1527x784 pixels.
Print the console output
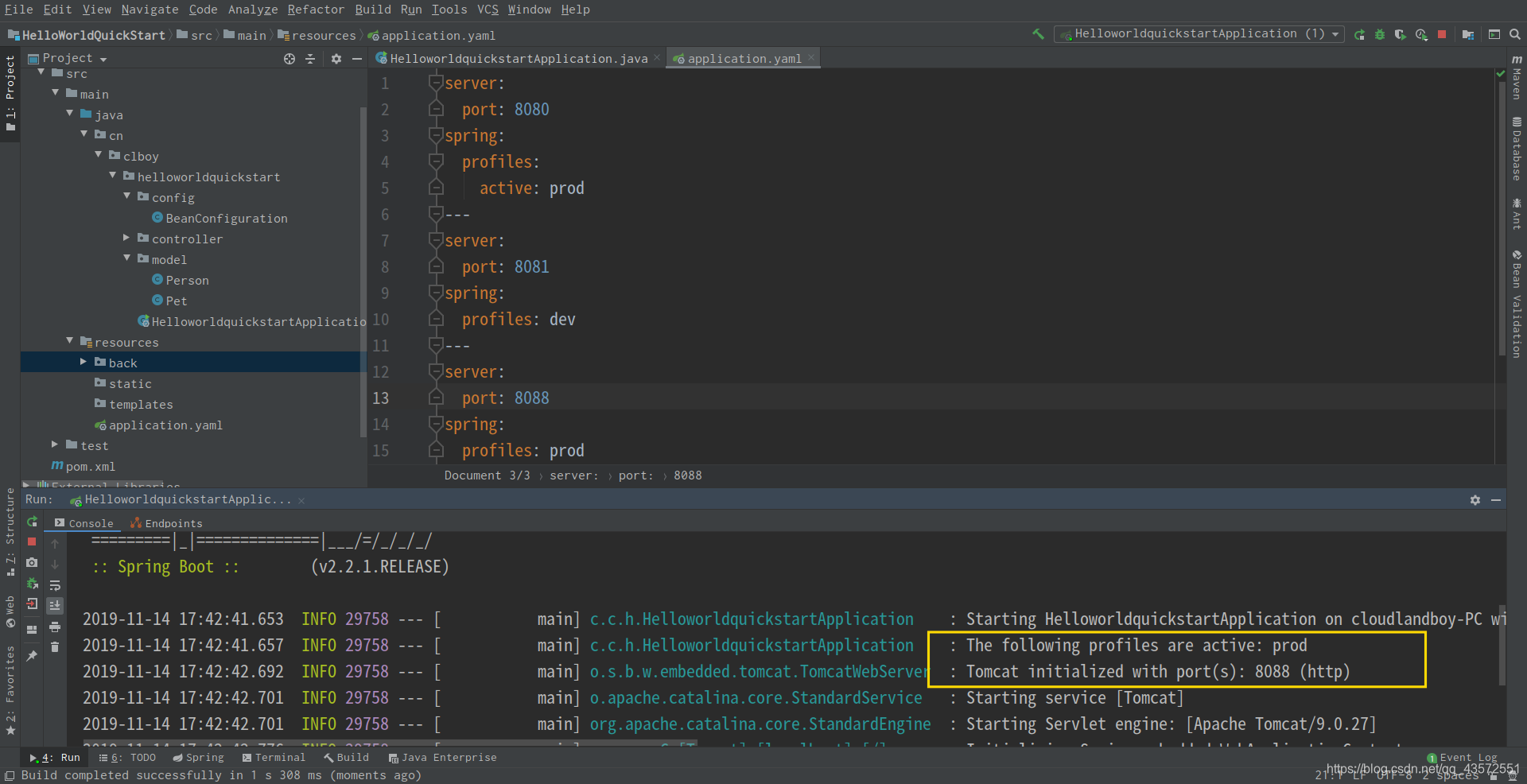(55, 627)
